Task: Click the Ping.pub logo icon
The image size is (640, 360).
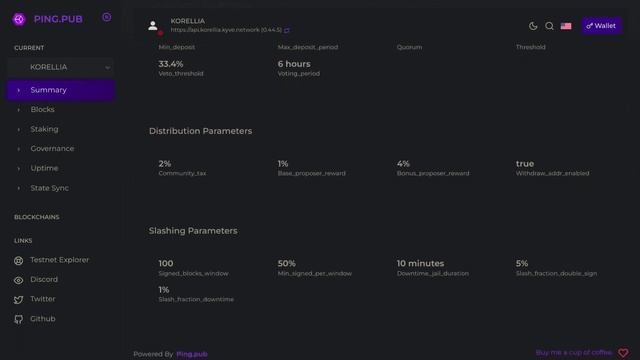Action: point(19,19)
